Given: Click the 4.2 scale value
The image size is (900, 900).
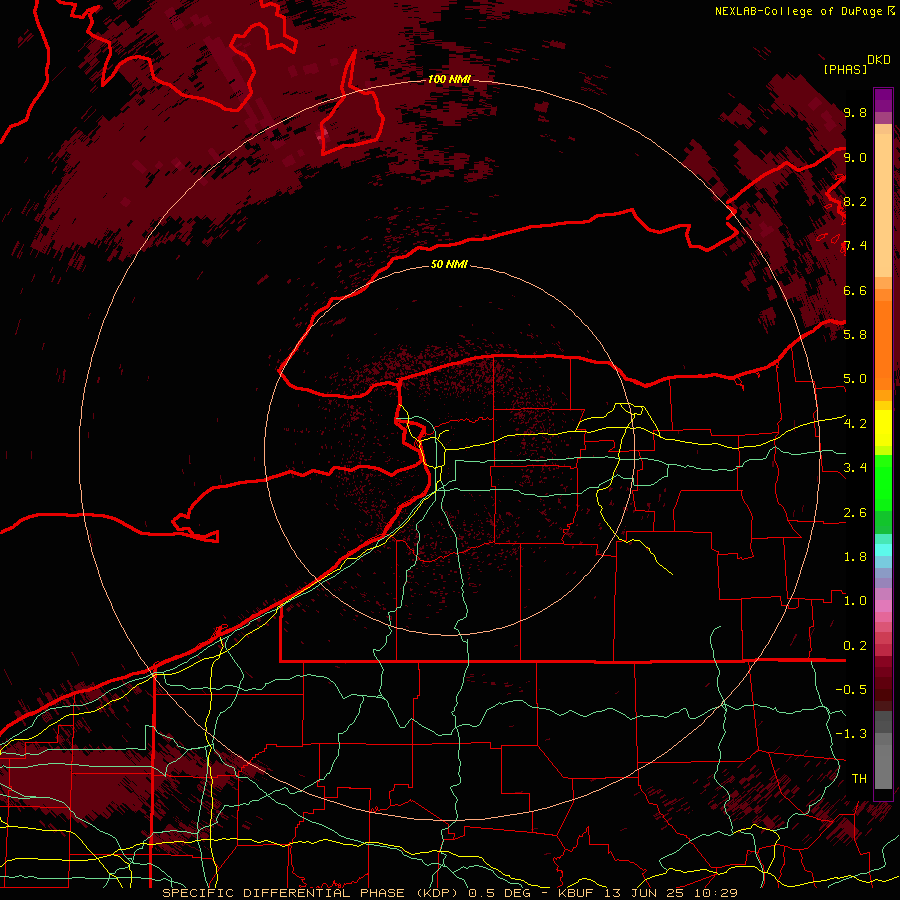Looking at the screenshot, I should pyautogui.click(x=855, y=424).
